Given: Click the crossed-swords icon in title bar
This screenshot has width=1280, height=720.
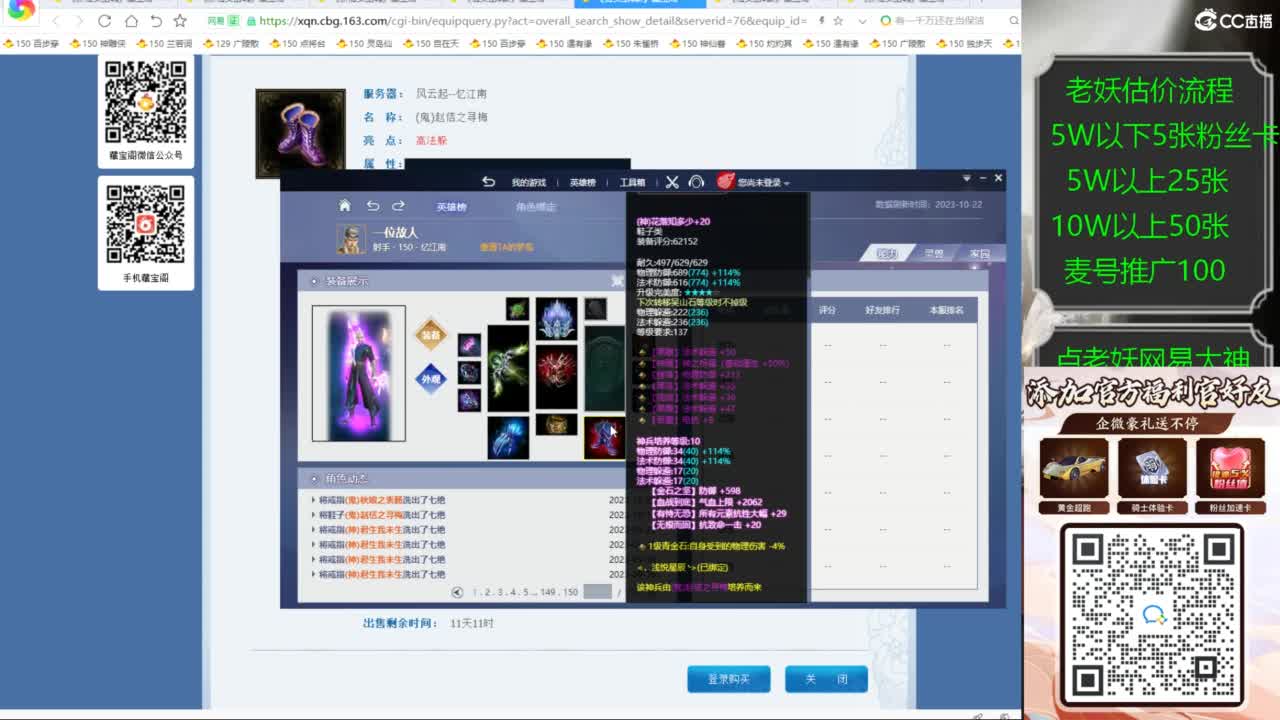Looking at the screenshot, I should [x=672, y=182].
